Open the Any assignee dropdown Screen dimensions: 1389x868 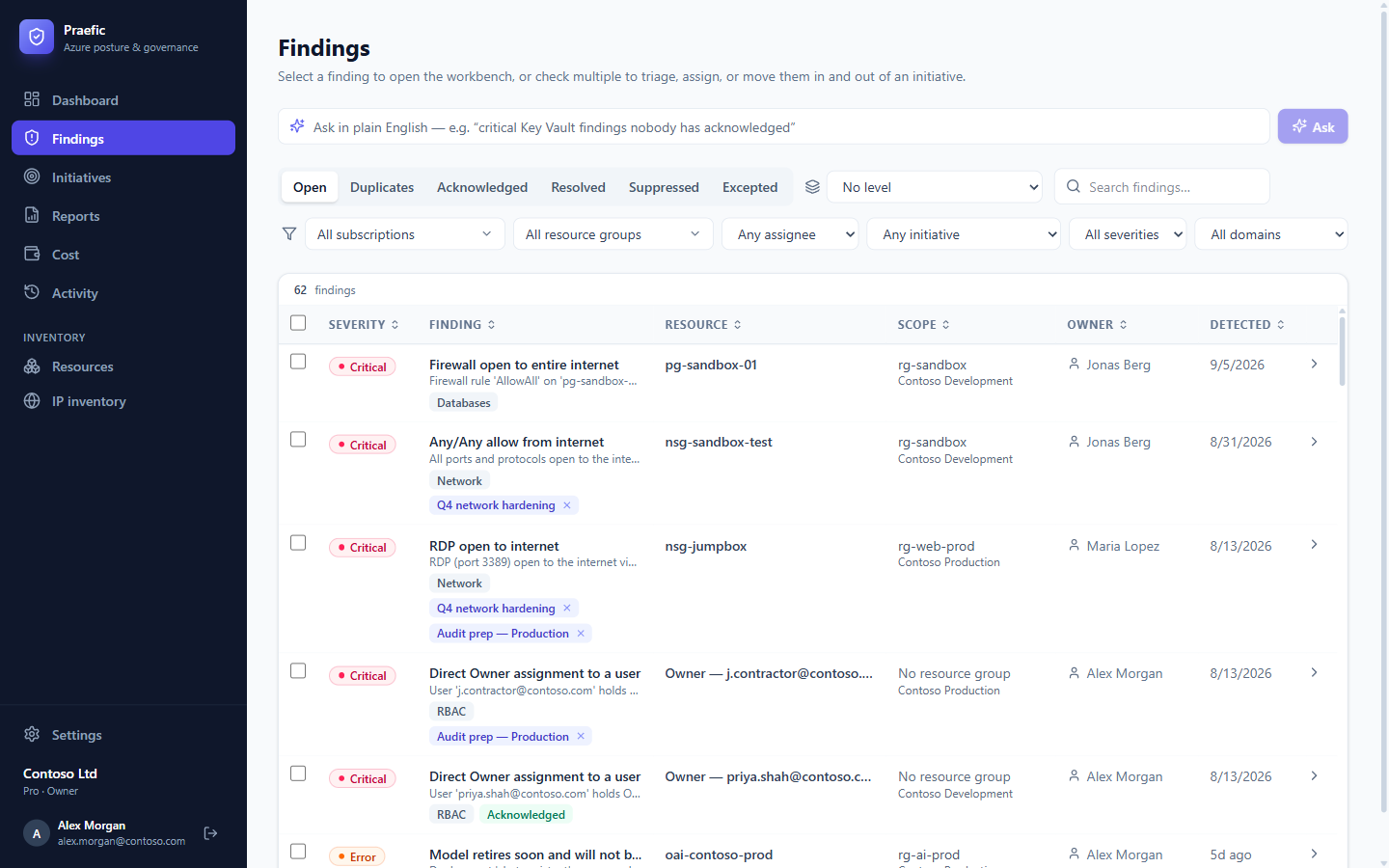tap(790, 234)
